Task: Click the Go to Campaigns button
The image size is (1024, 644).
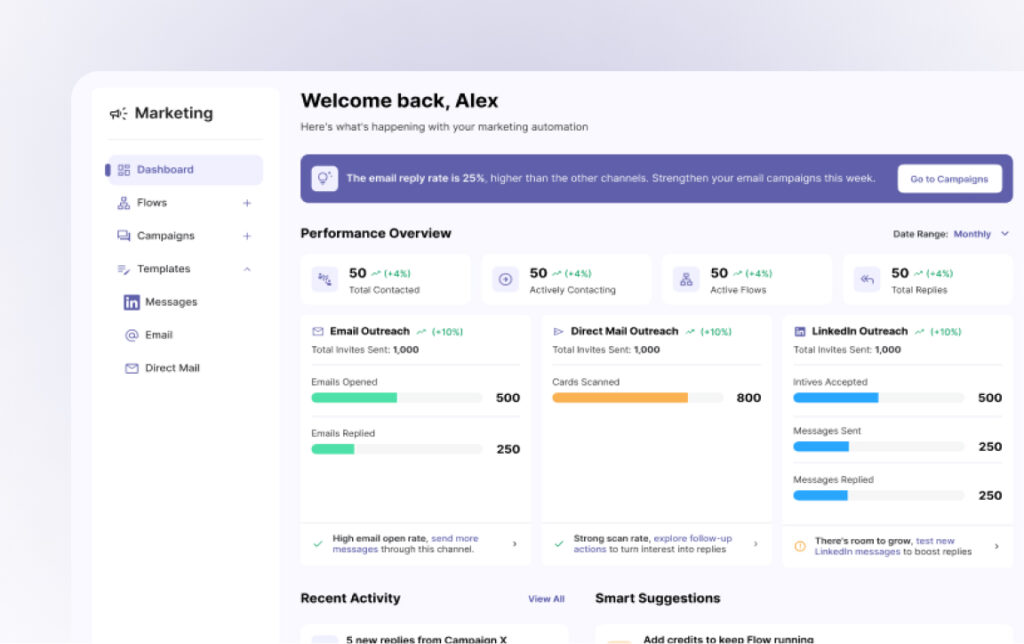Action: tap(949, 179)
